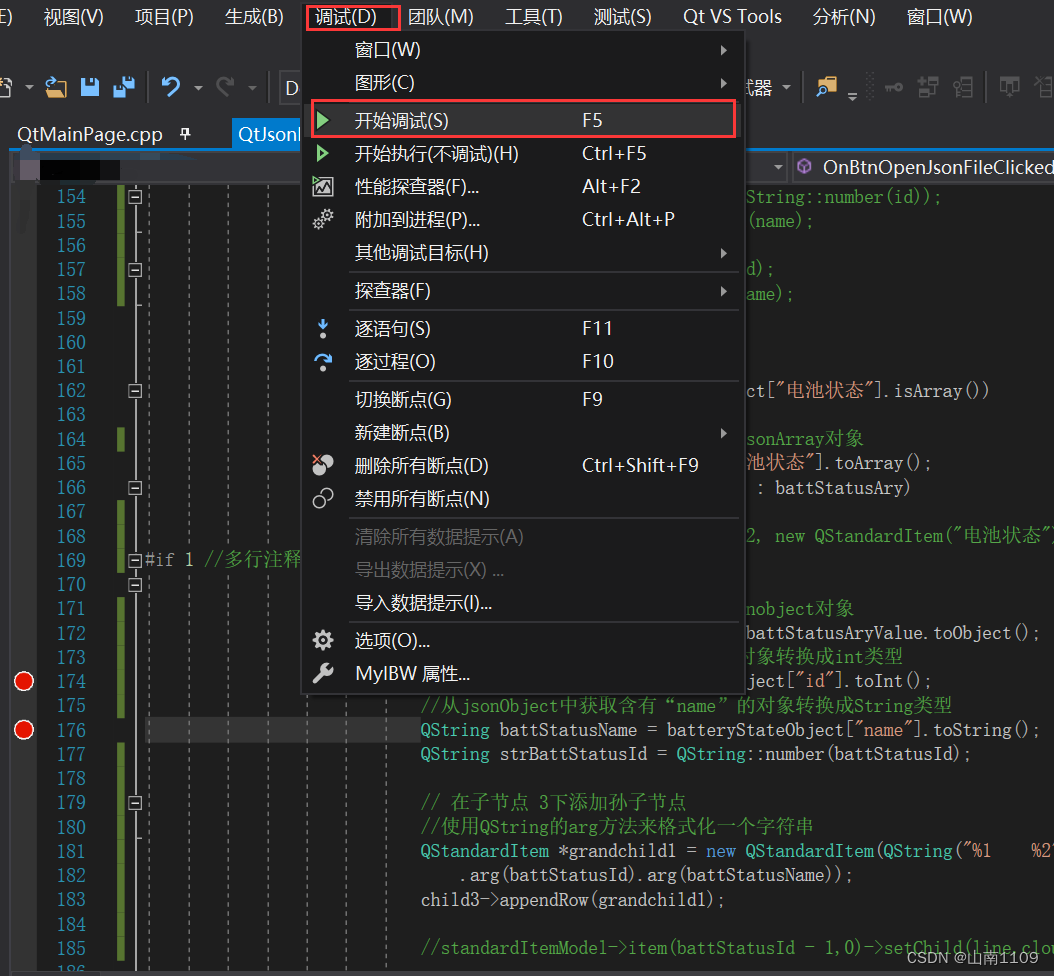Screen dimensions: 1054x976
Task: Open the New Item dropdown arrow
Action: (x=29, y=88)
